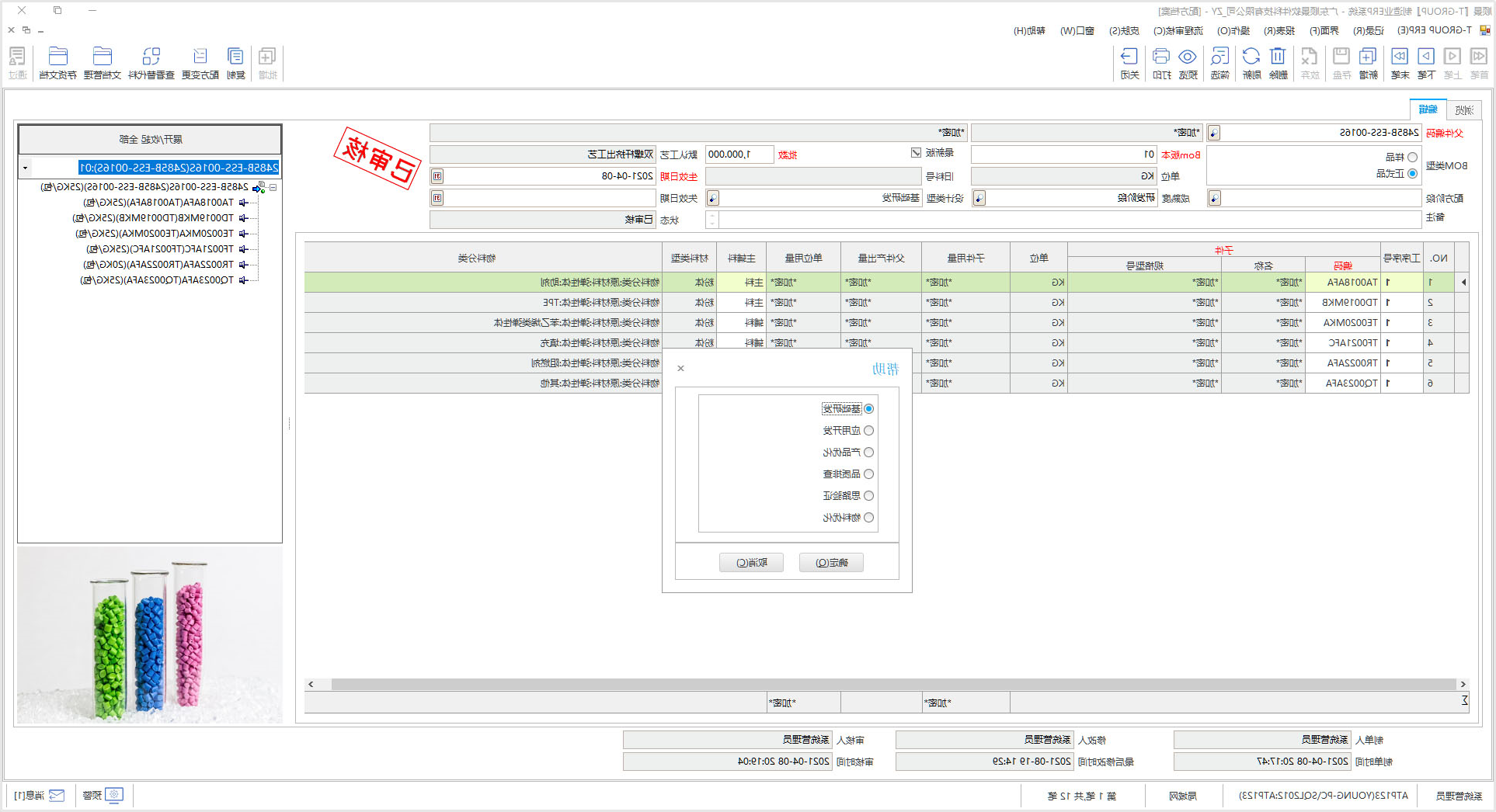Click the 展开/收起 全部 button
Screen dimensions: 1496x812
point(150,140)
